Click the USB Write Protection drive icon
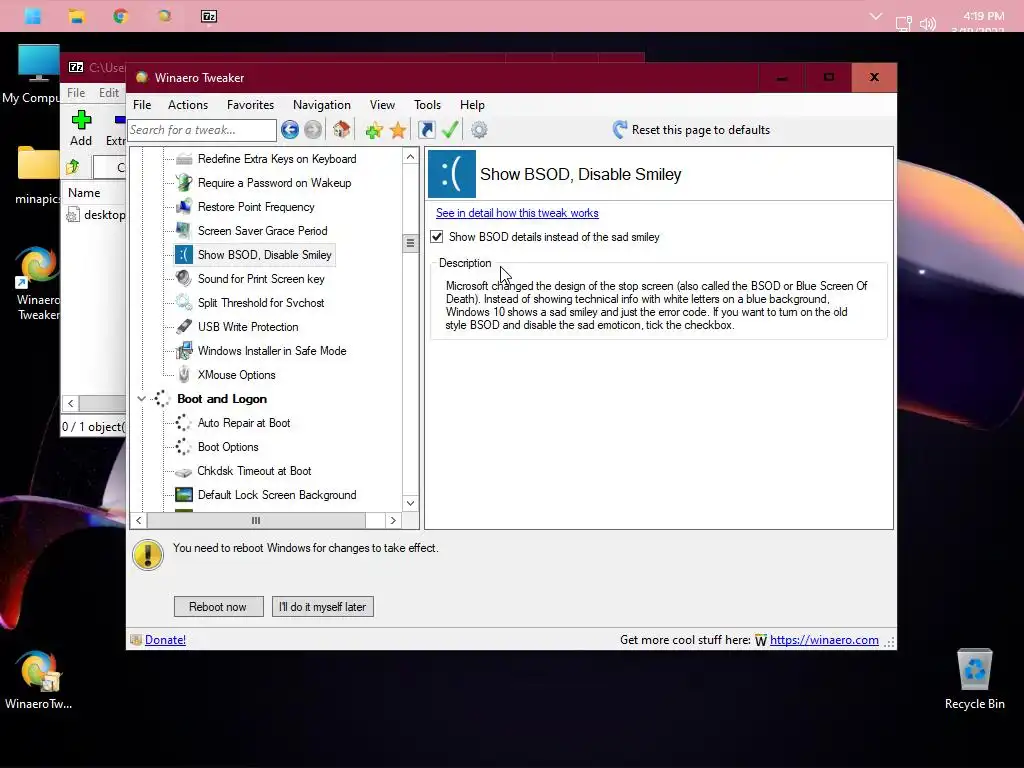1024x768 pixels. (x=184, y=327)
